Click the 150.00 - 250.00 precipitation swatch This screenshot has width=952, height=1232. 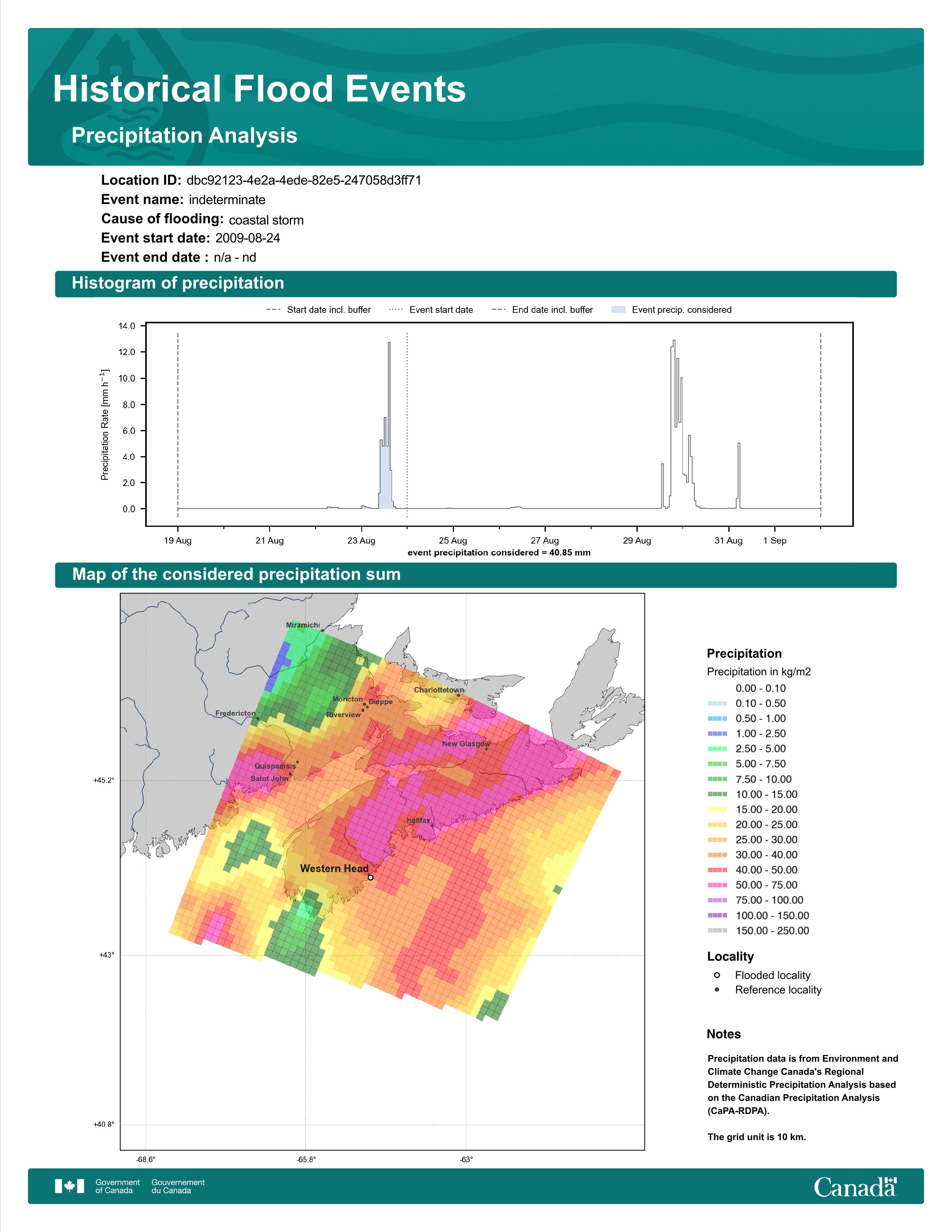pyautogui.click(x=718, y=931)
